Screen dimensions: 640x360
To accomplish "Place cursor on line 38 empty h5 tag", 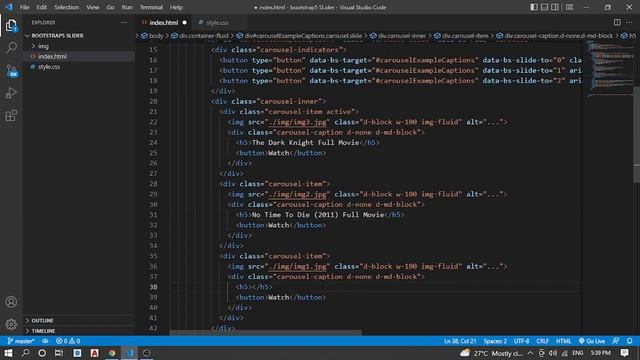I will [x=254, y=287].
